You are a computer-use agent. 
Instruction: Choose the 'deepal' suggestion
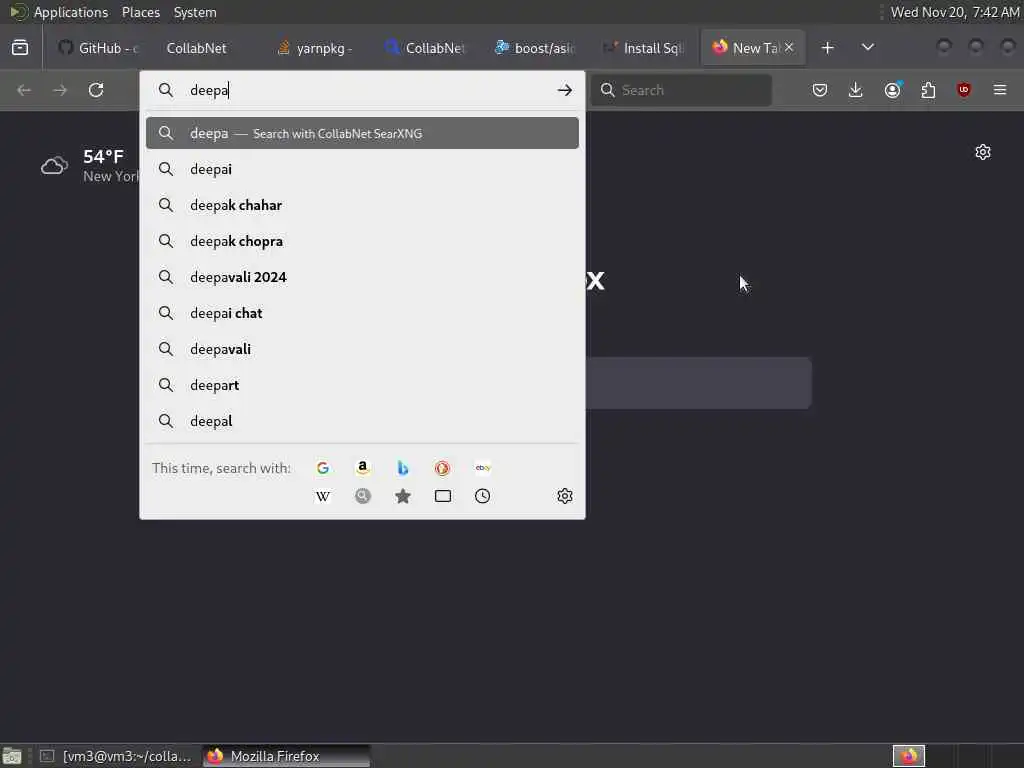click(362, 421)
